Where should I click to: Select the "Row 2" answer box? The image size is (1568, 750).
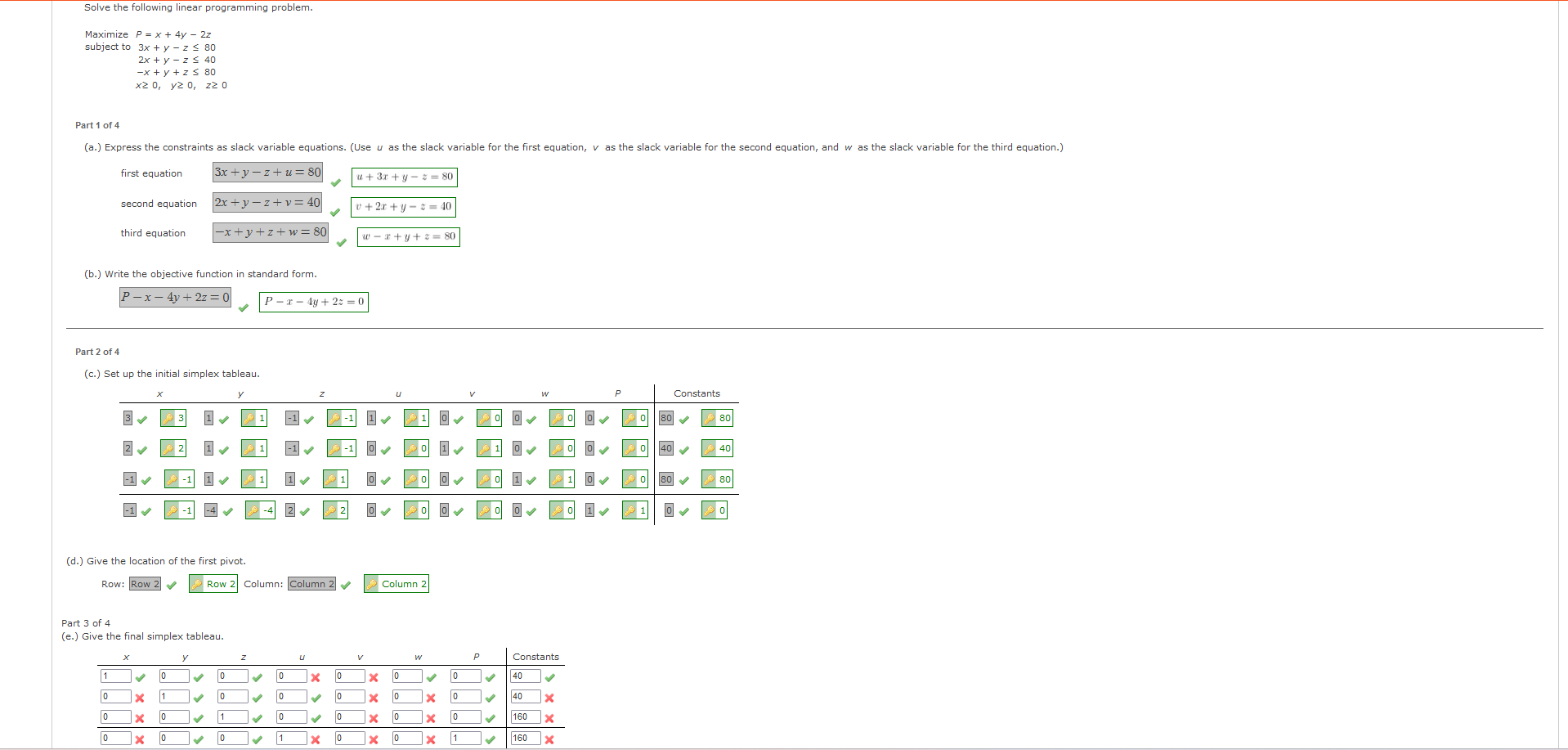145,584
